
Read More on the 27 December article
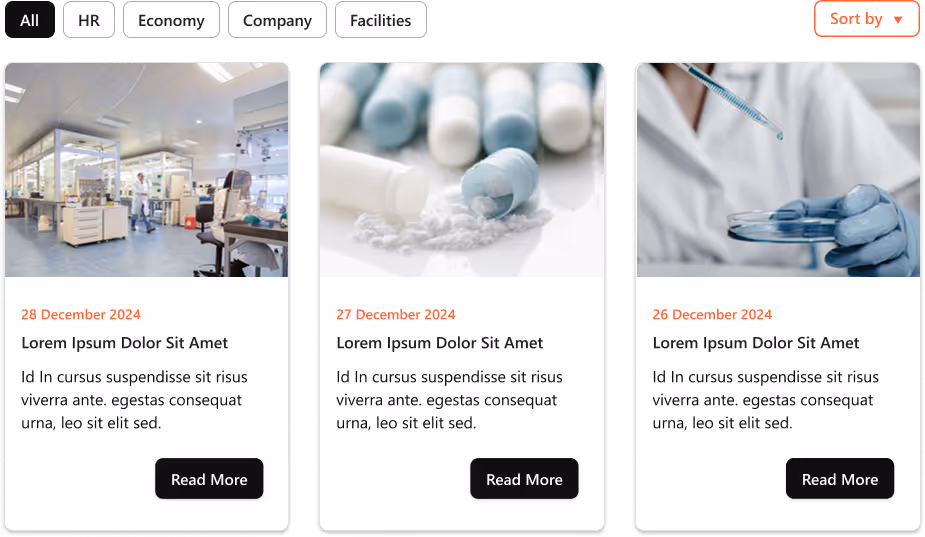click(524, 479)
